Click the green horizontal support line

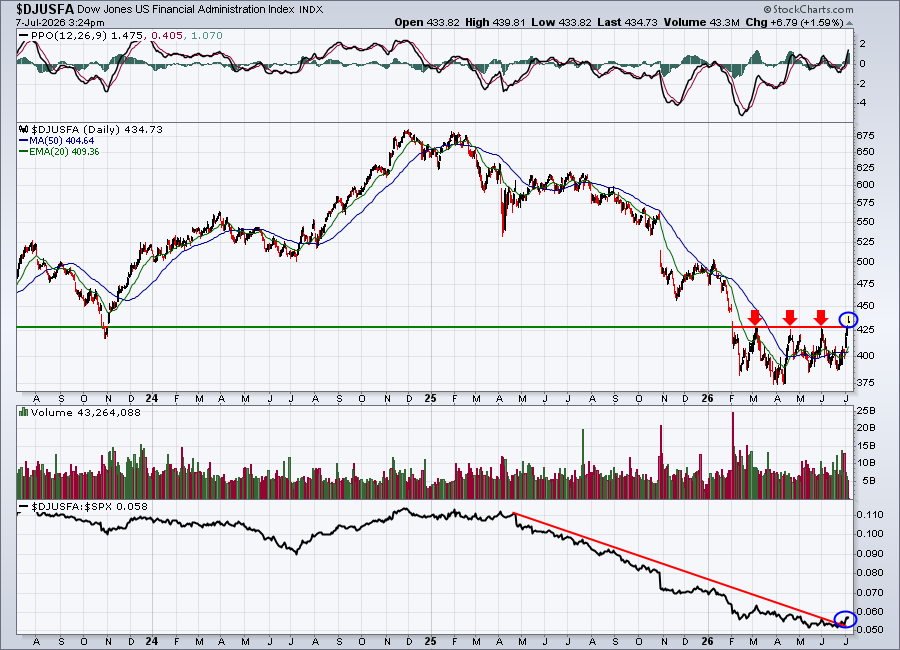373,327
